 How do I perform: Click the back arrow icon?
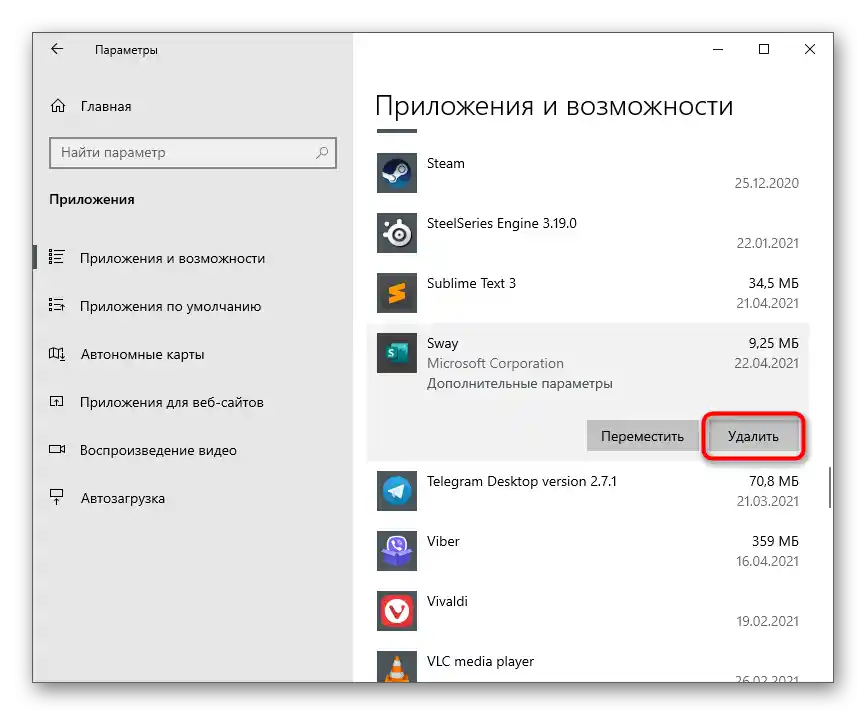coord(57,49)
